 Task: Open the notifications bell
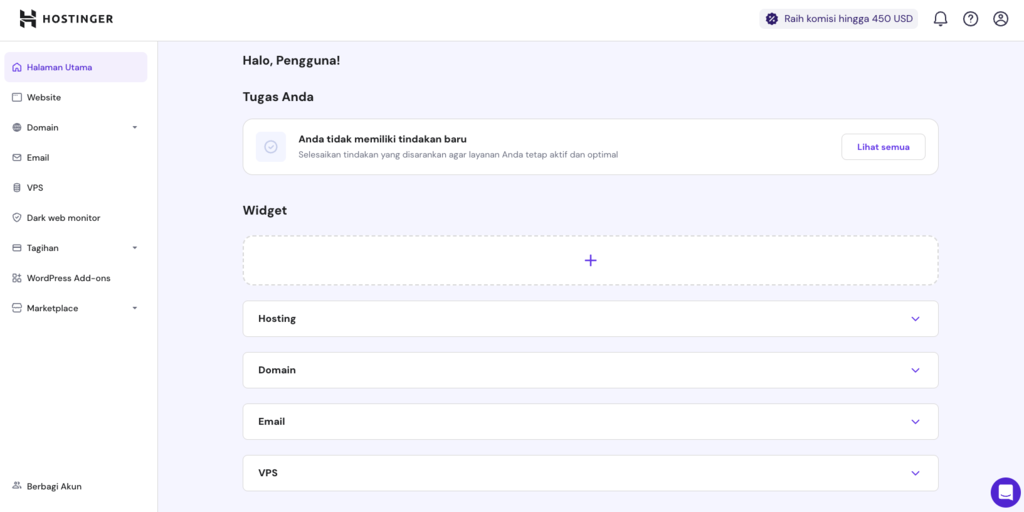pos(940,19)
